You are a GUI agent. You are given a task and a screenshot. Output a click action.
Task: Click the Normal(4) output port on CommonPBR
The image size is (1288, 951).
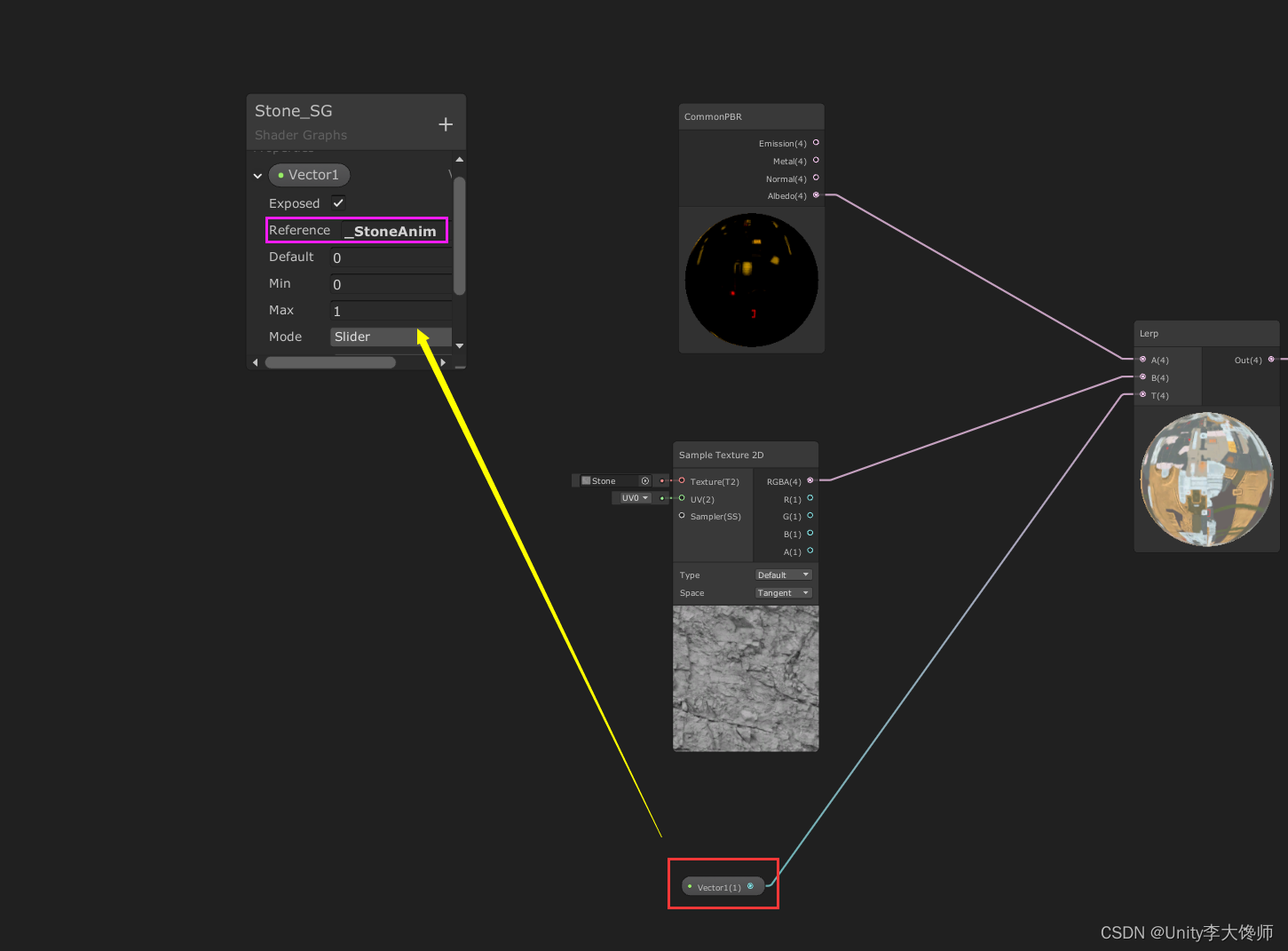pos(816,178)
